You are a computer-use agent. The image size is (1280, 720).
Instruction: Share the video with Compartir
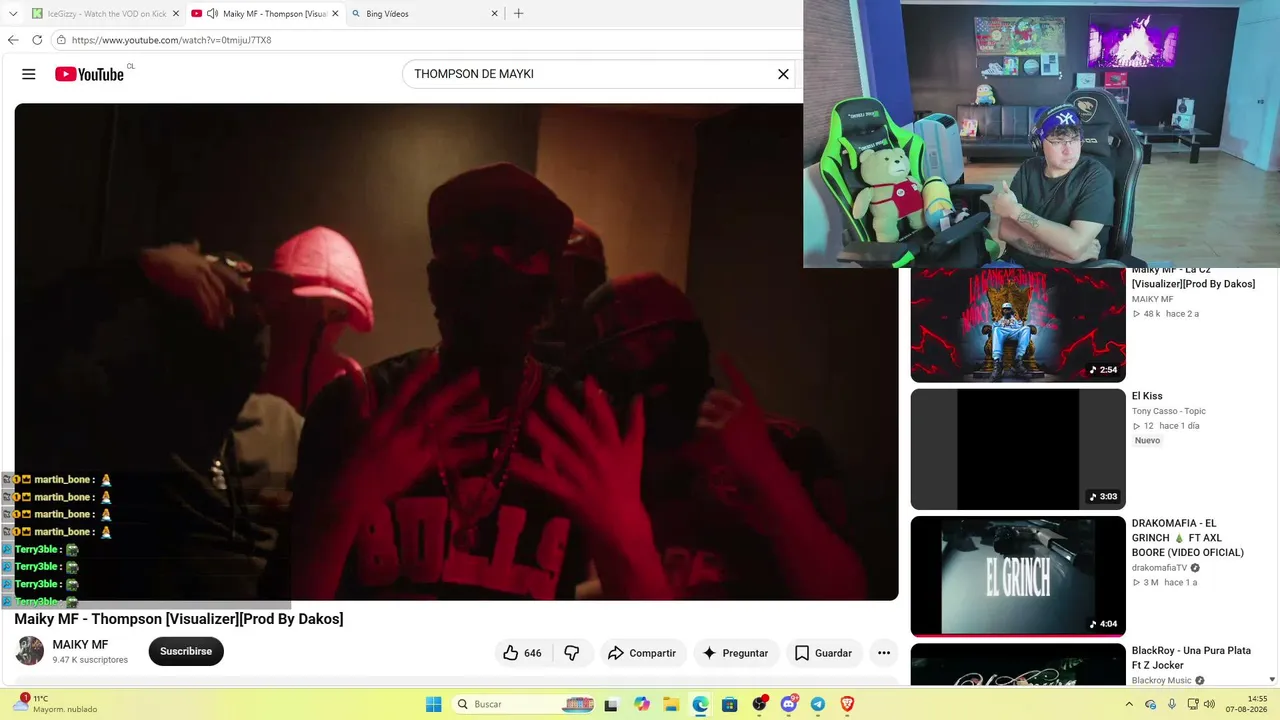(x=642, y=653)
